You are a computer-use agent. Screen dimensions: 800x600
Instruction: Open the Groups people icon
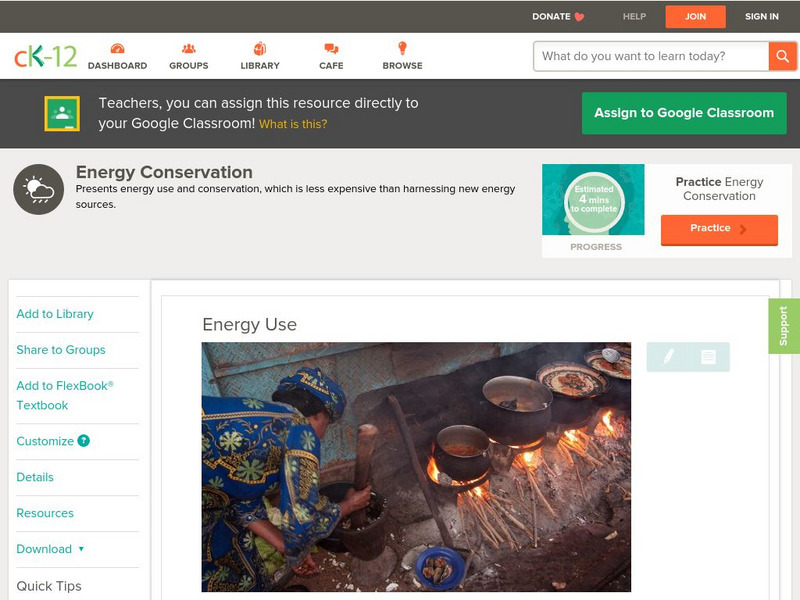[x=189, y=48]
